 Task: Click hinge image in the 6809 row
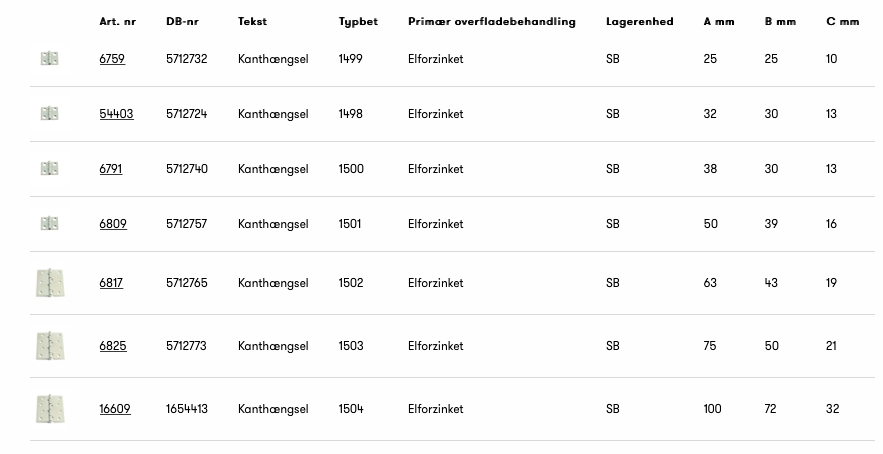point(49,224)
